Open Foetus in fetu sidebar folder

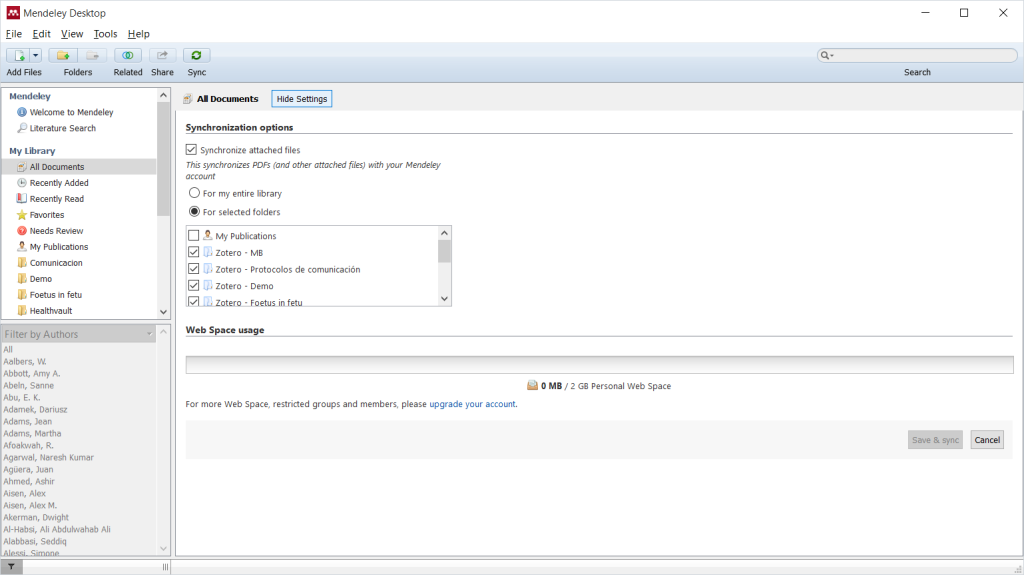[56, 295]
